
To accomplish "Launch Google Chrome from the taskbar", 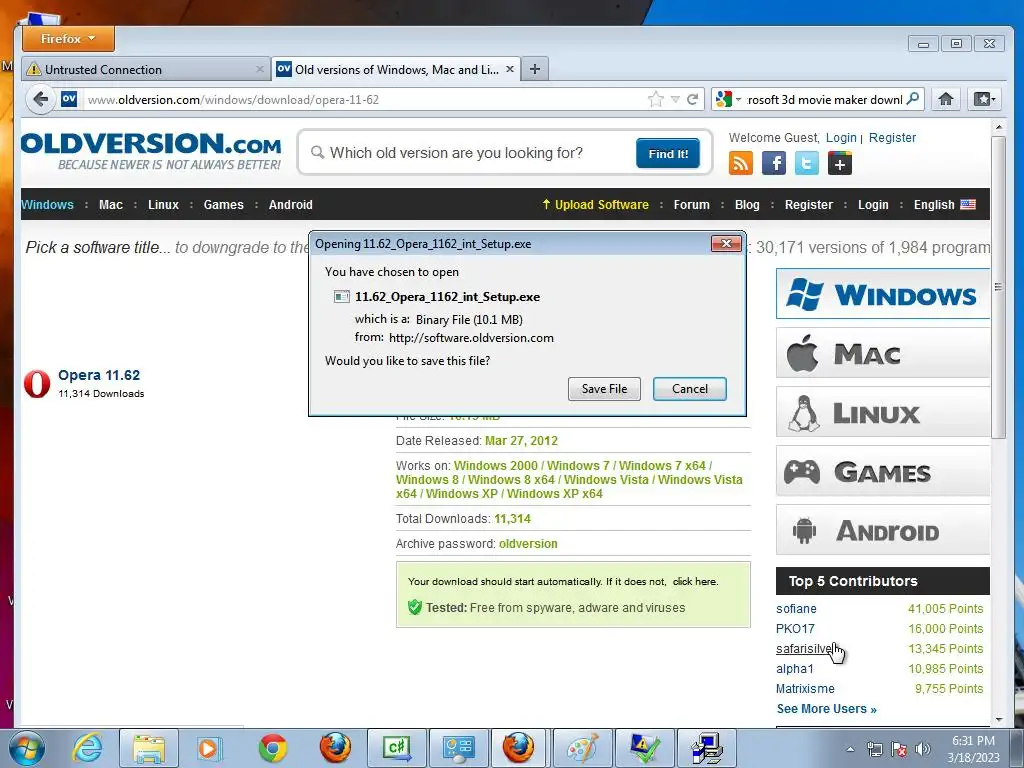I will [272, 748].
